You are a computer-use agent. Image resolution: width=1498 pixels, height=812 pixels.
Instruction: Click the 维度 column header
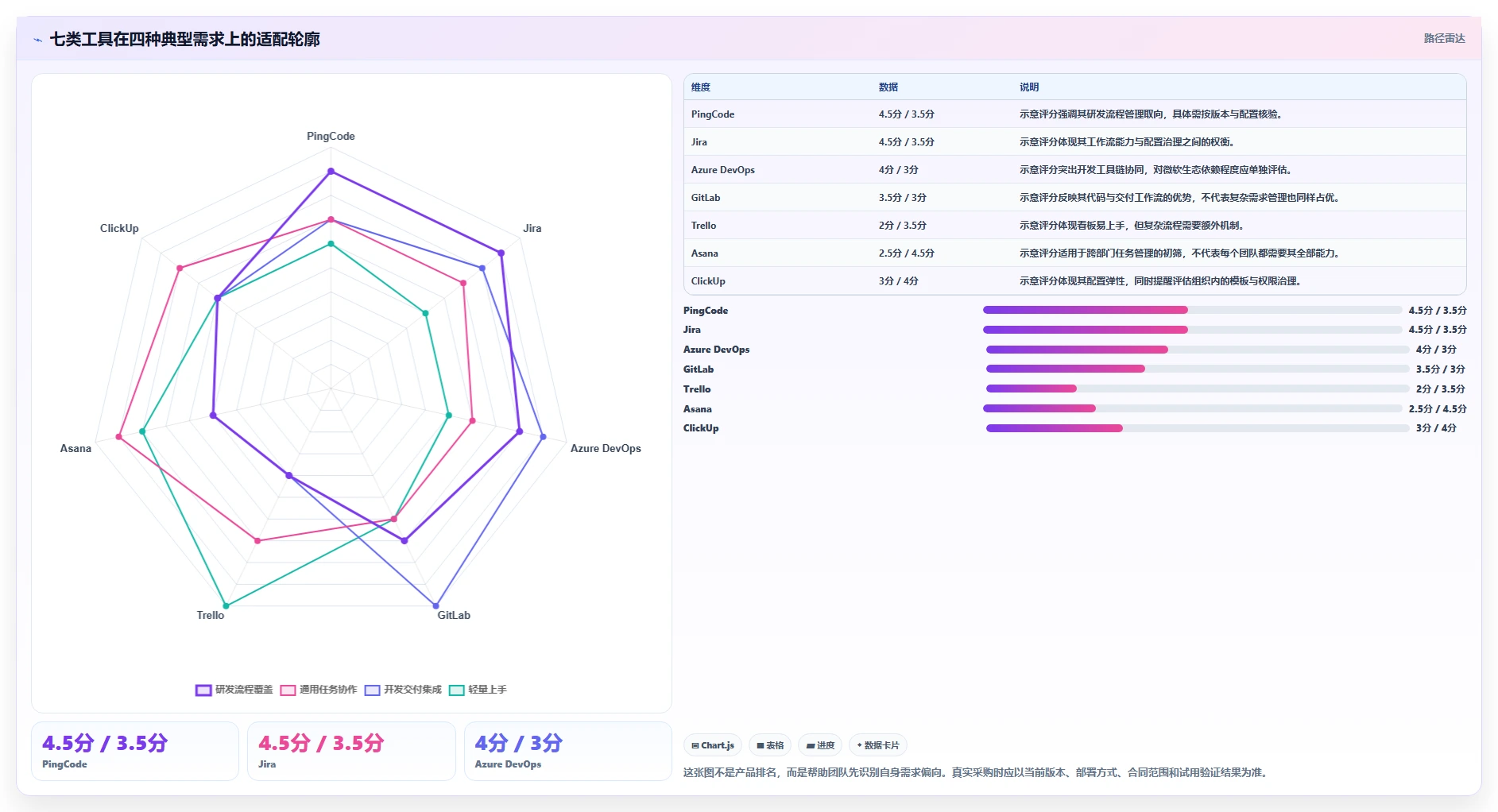701,87
